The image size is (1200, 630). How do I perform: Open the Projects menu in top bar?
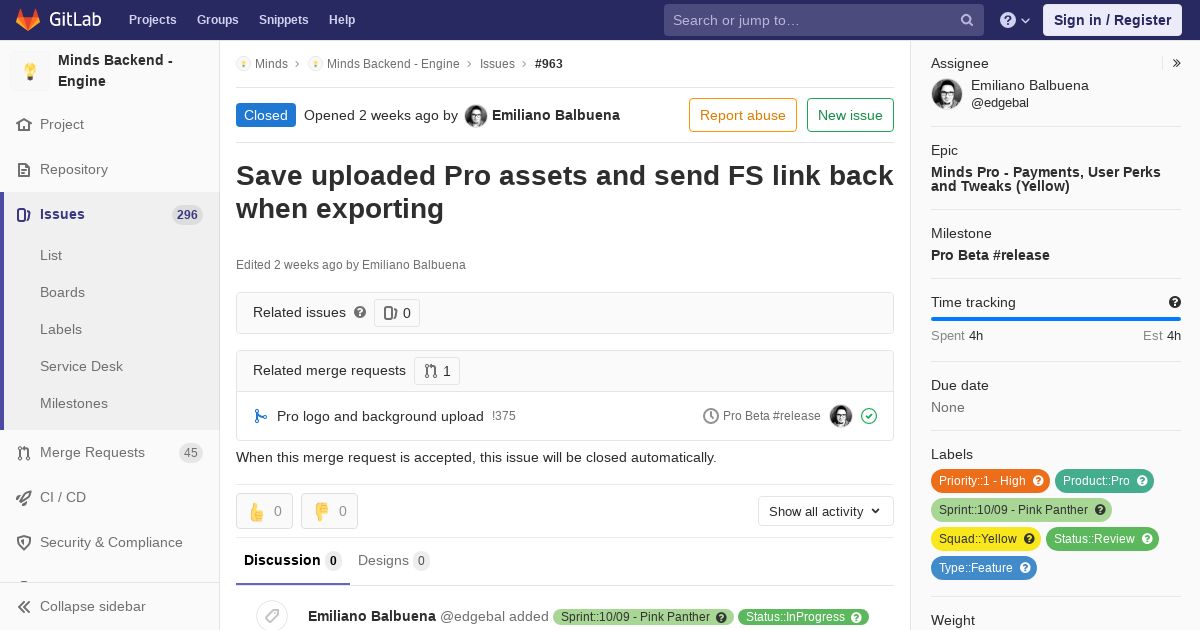tap(152, 20)
